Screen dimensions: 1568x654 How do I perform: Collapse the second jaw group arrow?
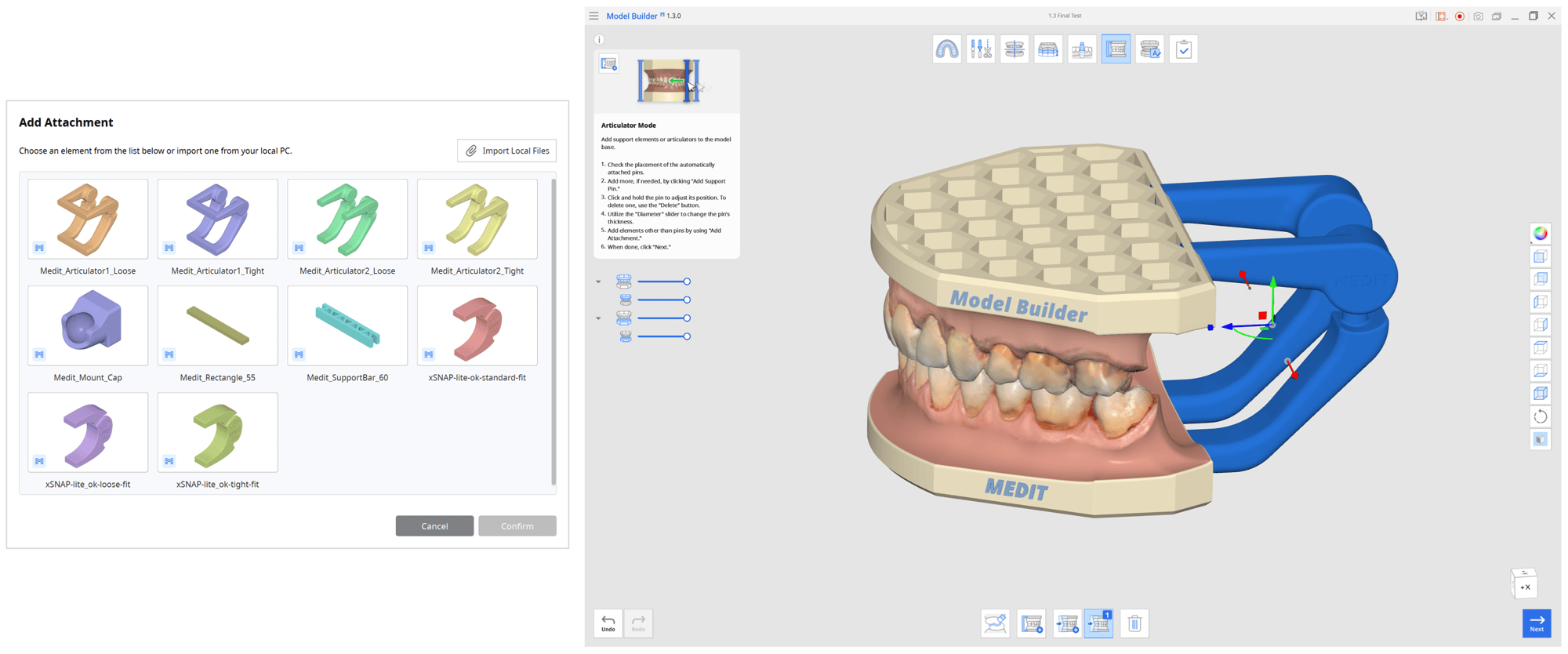click(x=599, y=318)
